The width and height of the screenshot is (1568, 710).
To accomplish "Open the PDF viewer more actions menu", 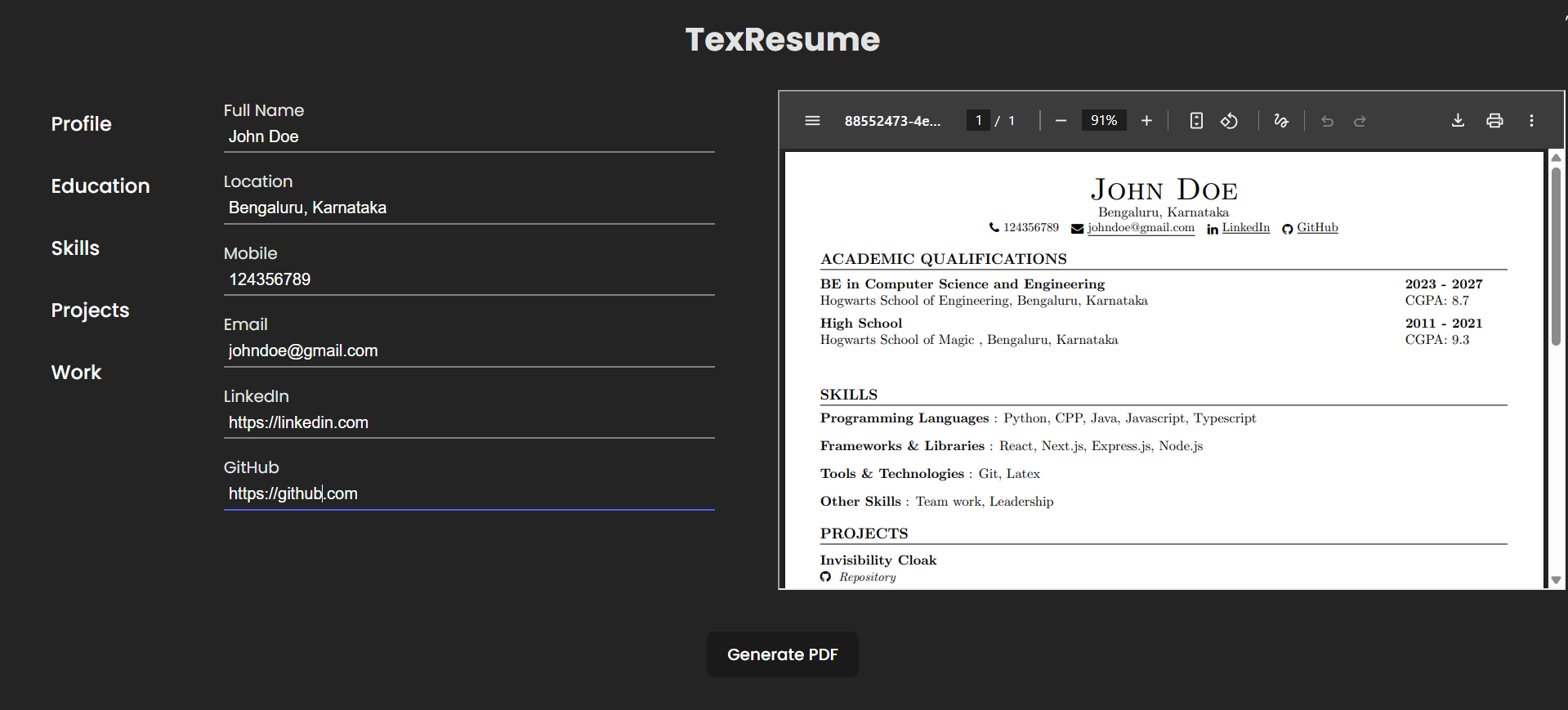I will 1531,121.
